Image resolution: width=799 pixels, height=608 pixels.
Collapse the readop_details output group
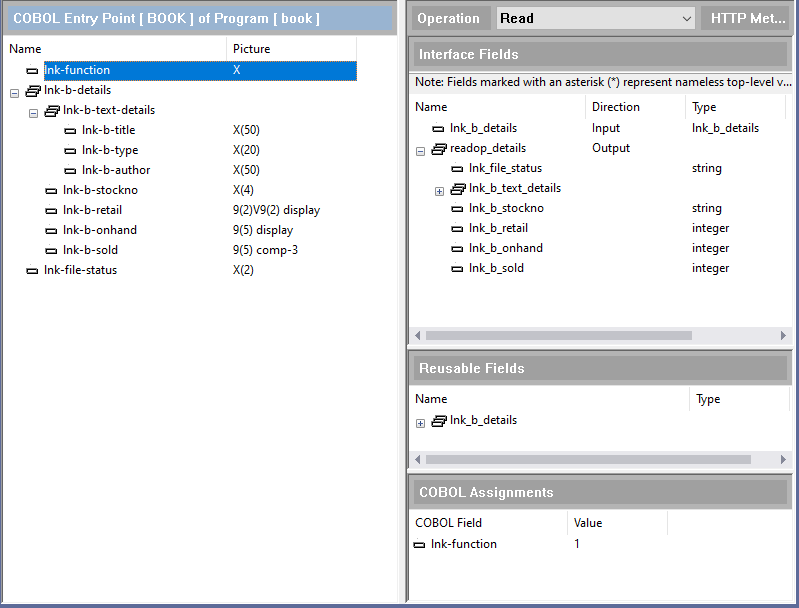[420, 150]
